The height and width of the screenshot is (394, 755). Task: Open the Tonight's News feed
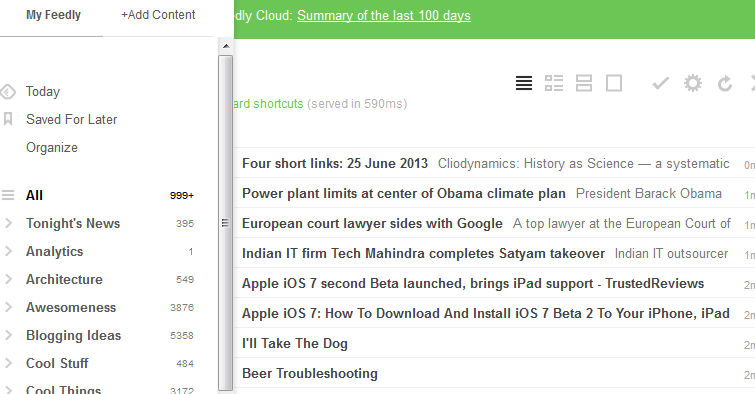click(73, 223)
